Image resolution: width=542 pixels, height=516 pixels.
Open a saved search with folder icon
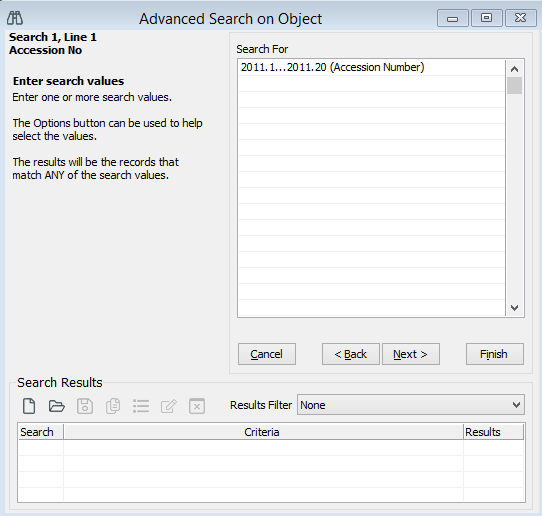click(57, 406)
